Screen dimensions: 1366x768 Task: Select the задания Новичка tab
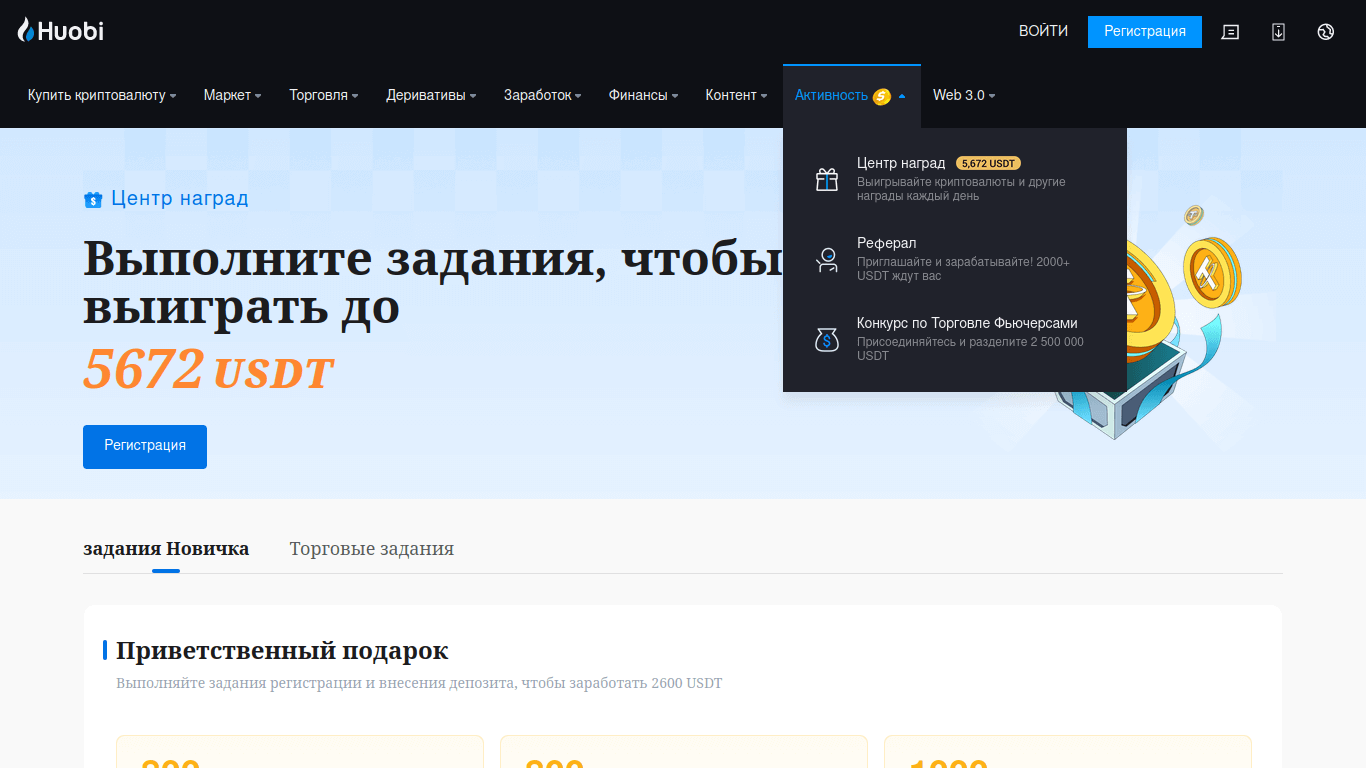[x=166, y=549]
